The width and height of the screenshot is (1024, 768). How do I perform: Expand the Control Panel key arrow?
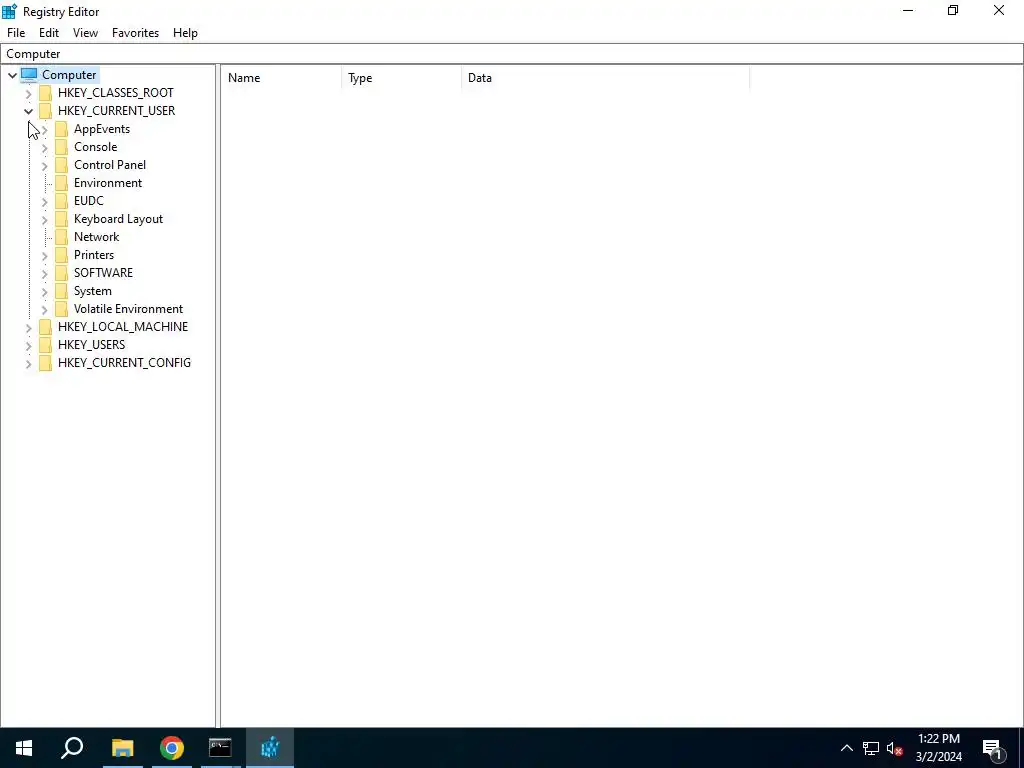(x=44, y=165)
